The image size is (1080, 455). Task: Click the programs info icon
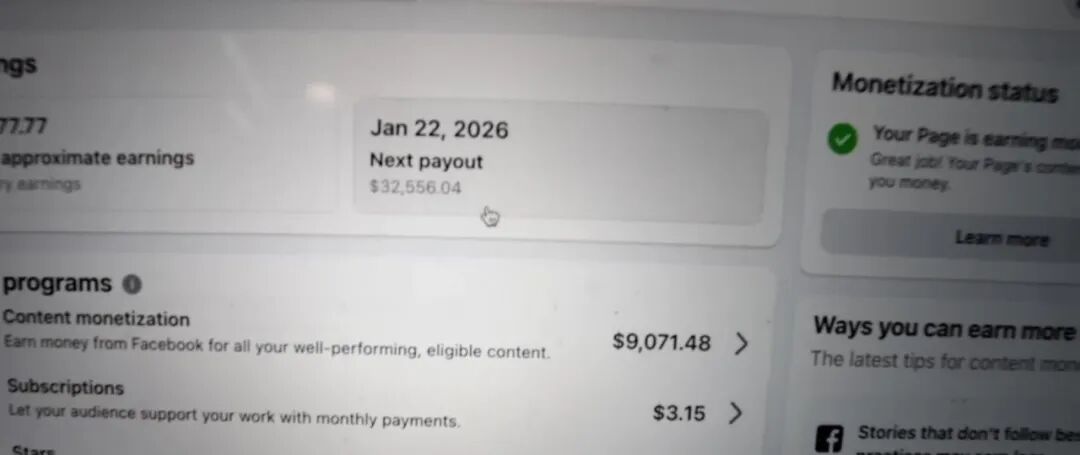(132, 284)
